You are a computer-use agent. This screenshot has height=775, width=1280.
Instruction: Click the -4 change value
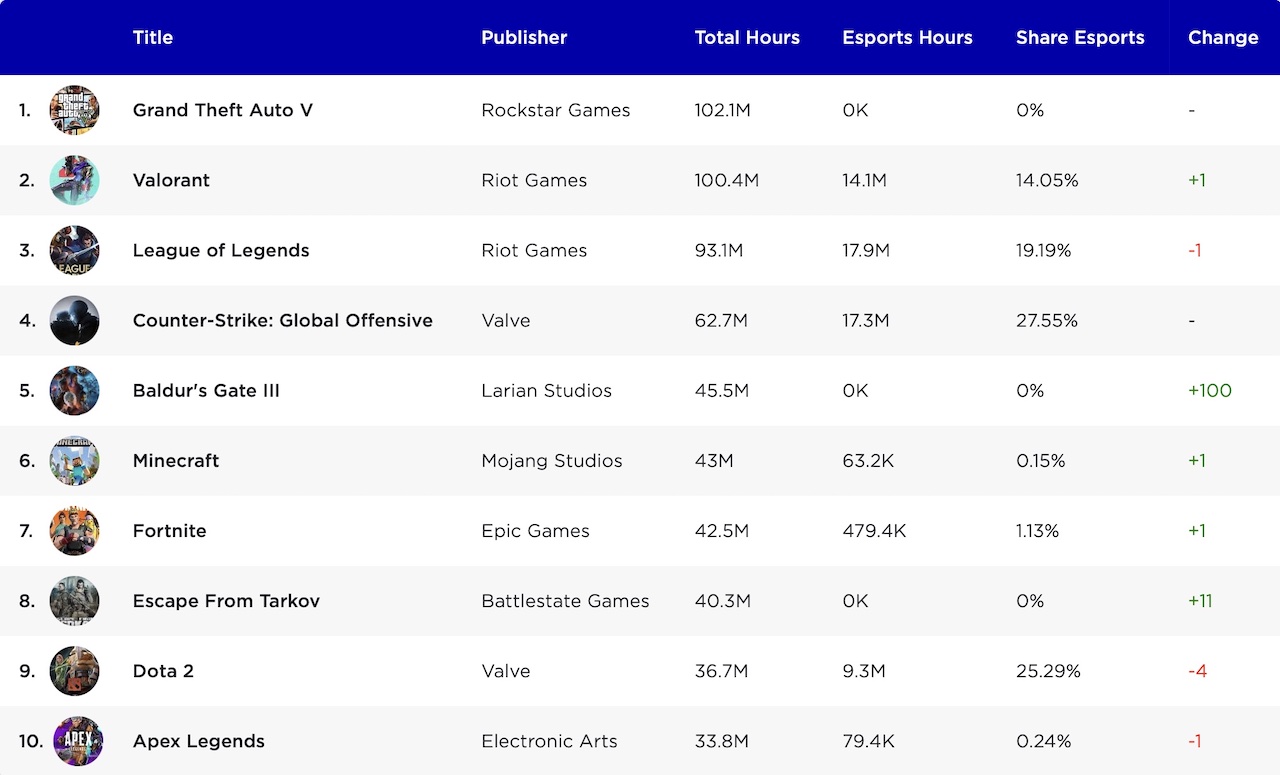pyautogui.click(x=1198, y=671)
